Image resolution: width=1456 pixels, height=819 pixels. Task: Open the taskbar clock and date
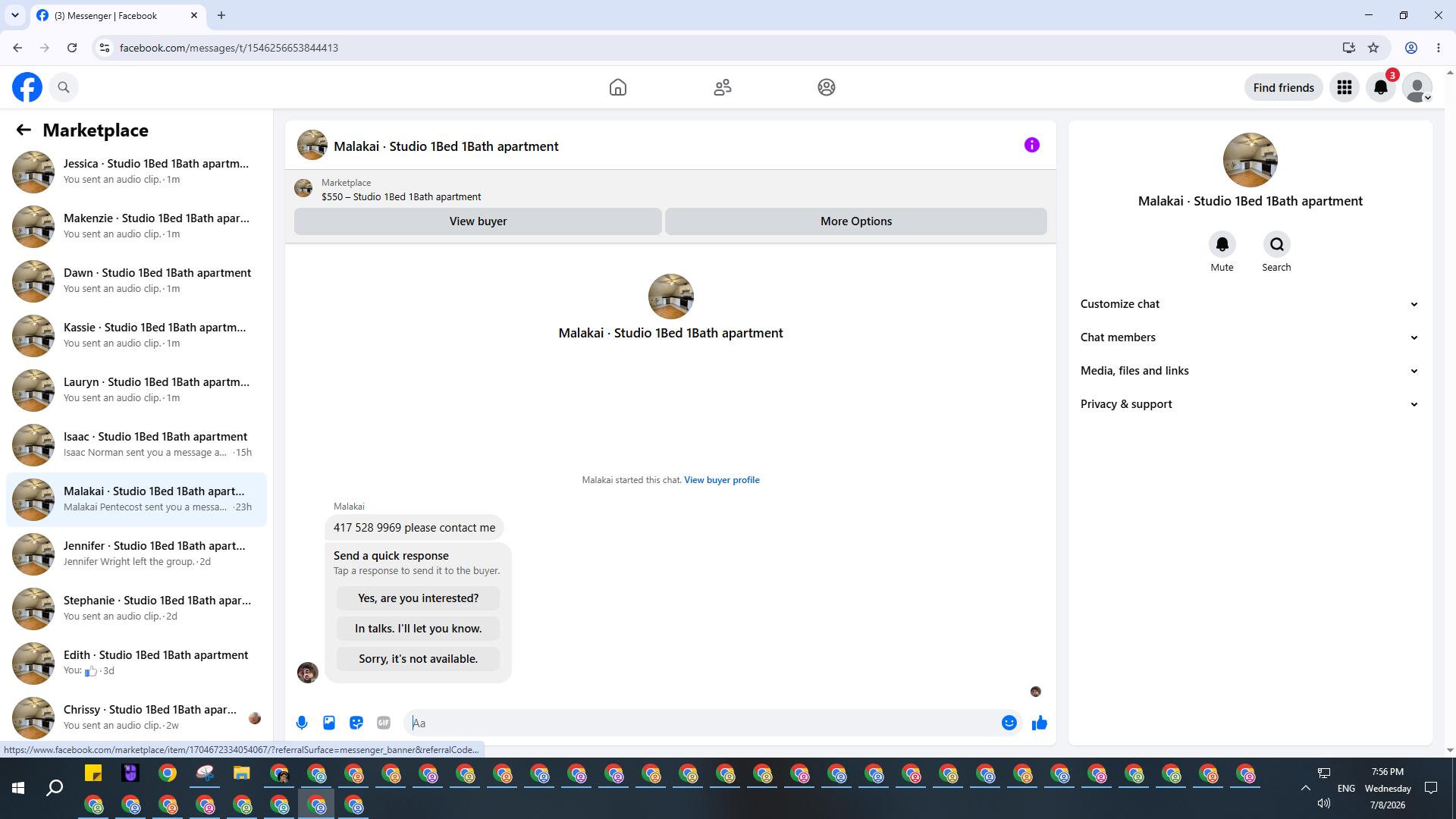(x=1388, y=789)
